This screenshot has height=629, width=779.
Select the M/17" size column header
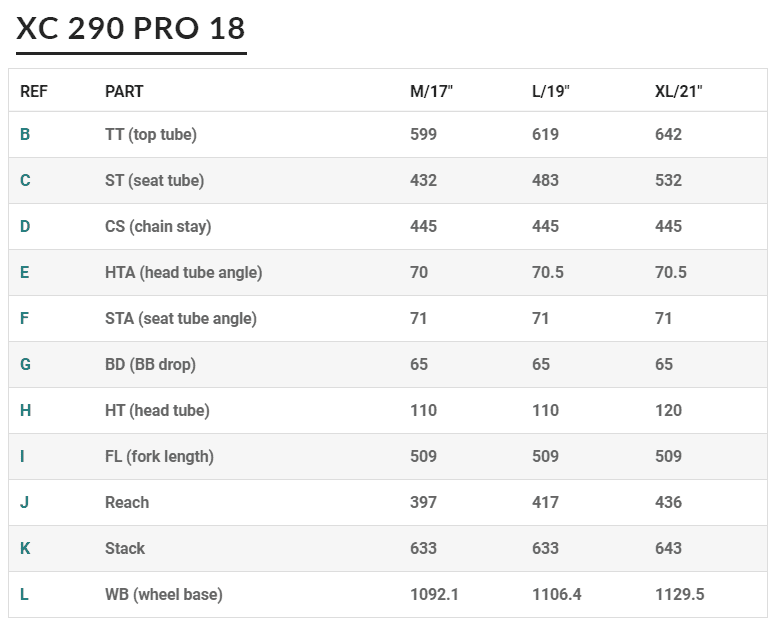click(432, 91)
